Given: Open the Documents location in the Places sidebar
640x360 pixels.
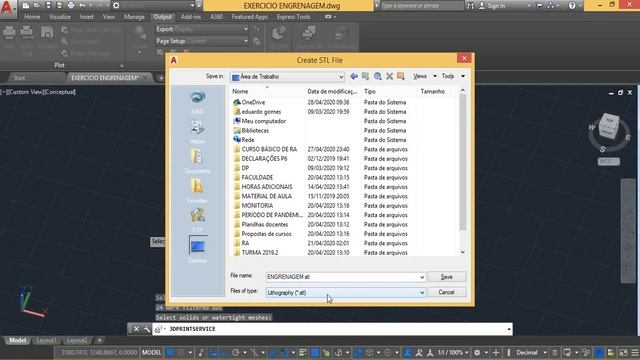Looking at the screenshot, I should (x=198, y=161).
